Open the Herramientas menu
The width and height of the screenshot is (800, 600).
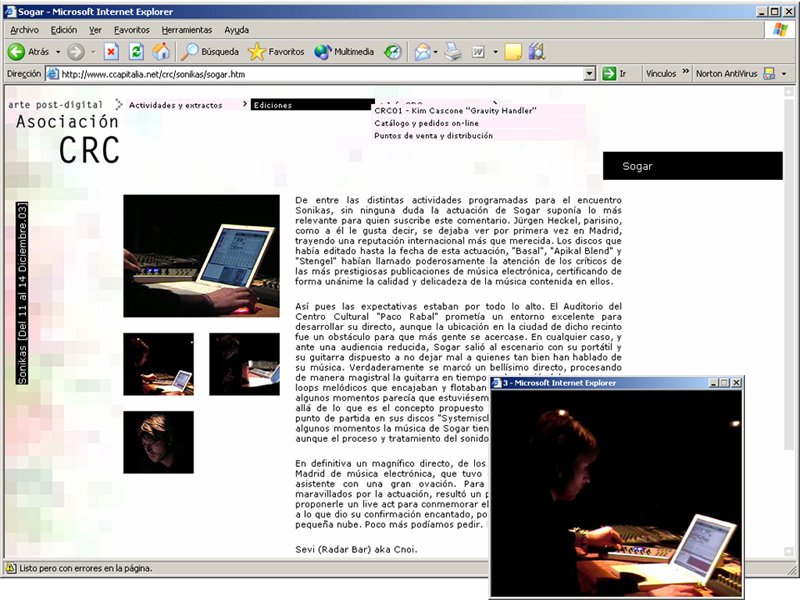pyautogui.click(x=187, y=30)
